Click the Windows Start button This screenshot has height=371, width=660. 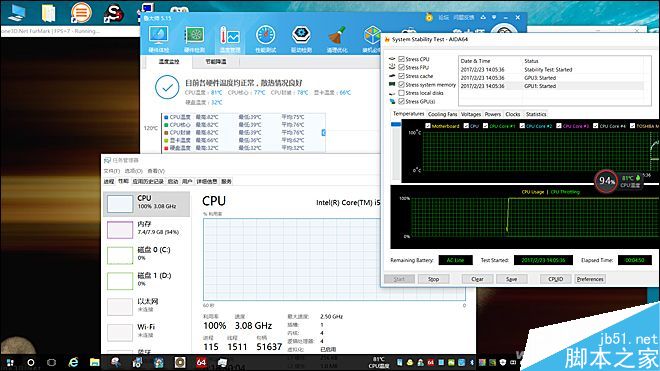click(x=10, y=362)
